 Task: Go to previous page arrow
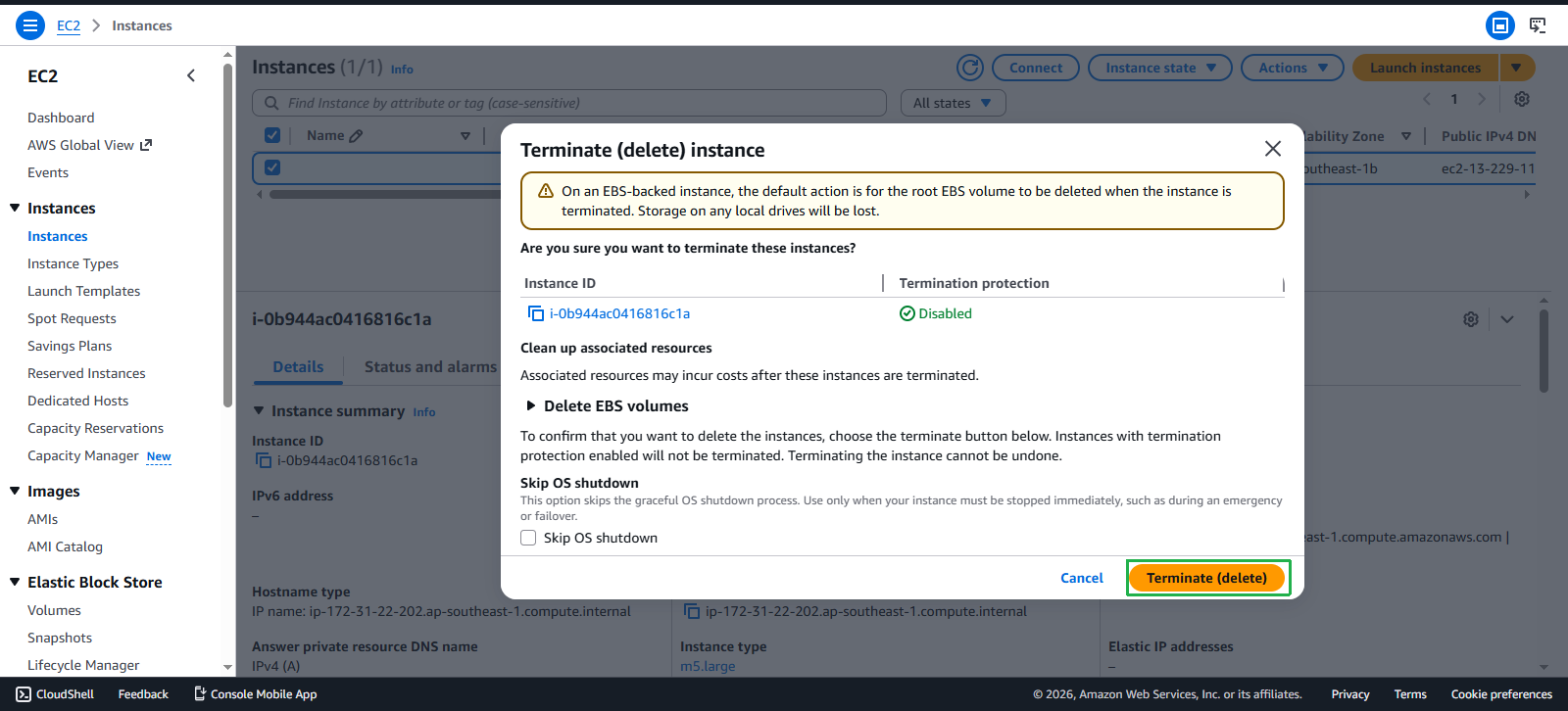point(1427,99)
